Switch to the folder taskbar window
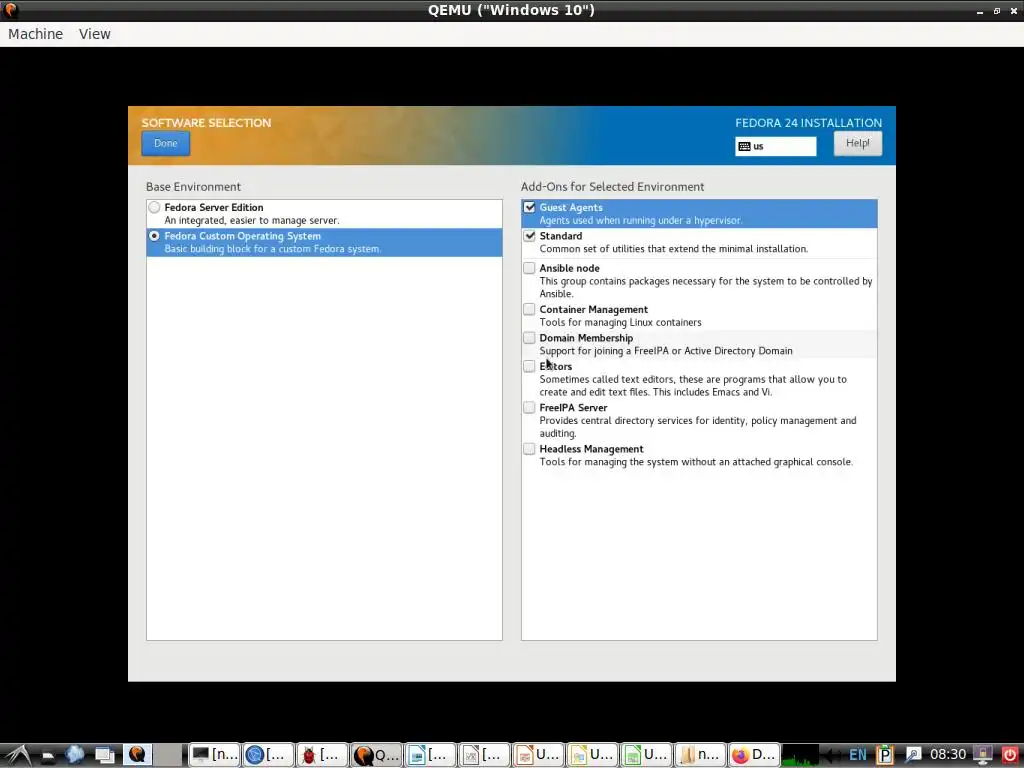This screenshot has height=768, width=1024. tap(700, 755)
